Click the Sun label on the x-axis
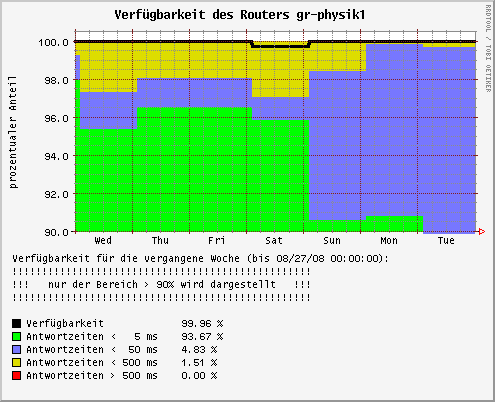This screenshot has height=402, width=495. [332, 240]
